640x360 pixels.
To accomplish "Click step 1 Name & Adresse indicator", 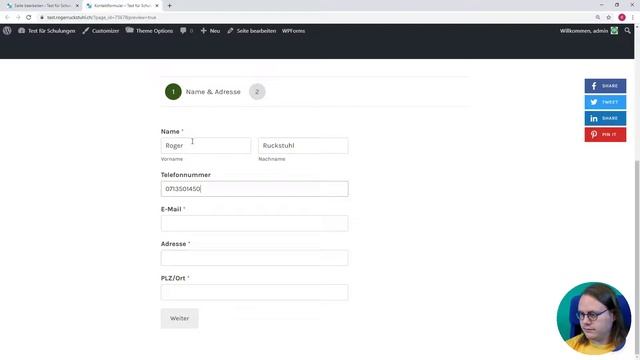I will (203, 92).
